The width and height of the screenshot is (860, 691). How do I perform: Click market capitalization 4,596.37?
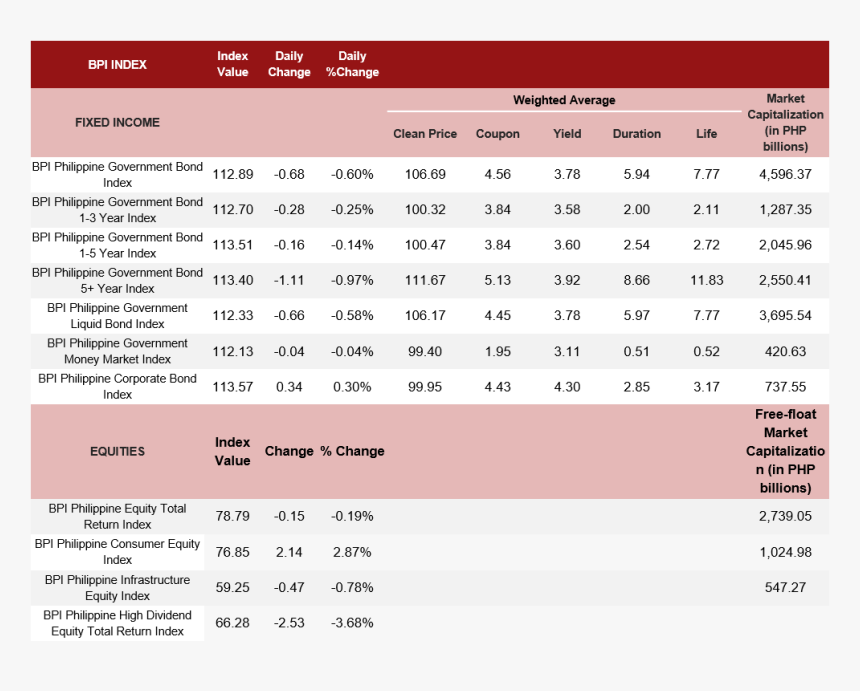coord(785,174)
